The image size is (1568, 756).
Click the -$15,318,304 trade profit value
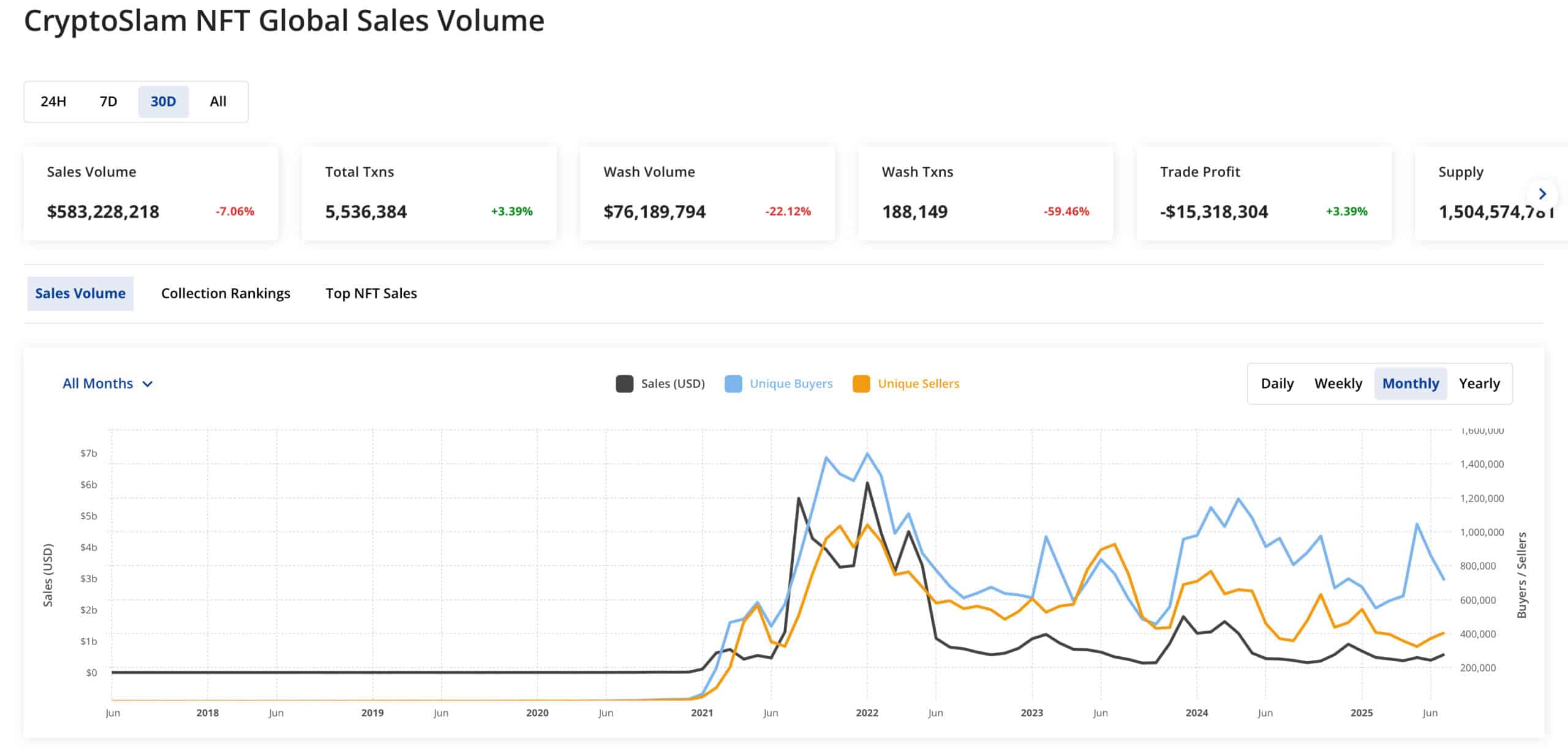1214,212
